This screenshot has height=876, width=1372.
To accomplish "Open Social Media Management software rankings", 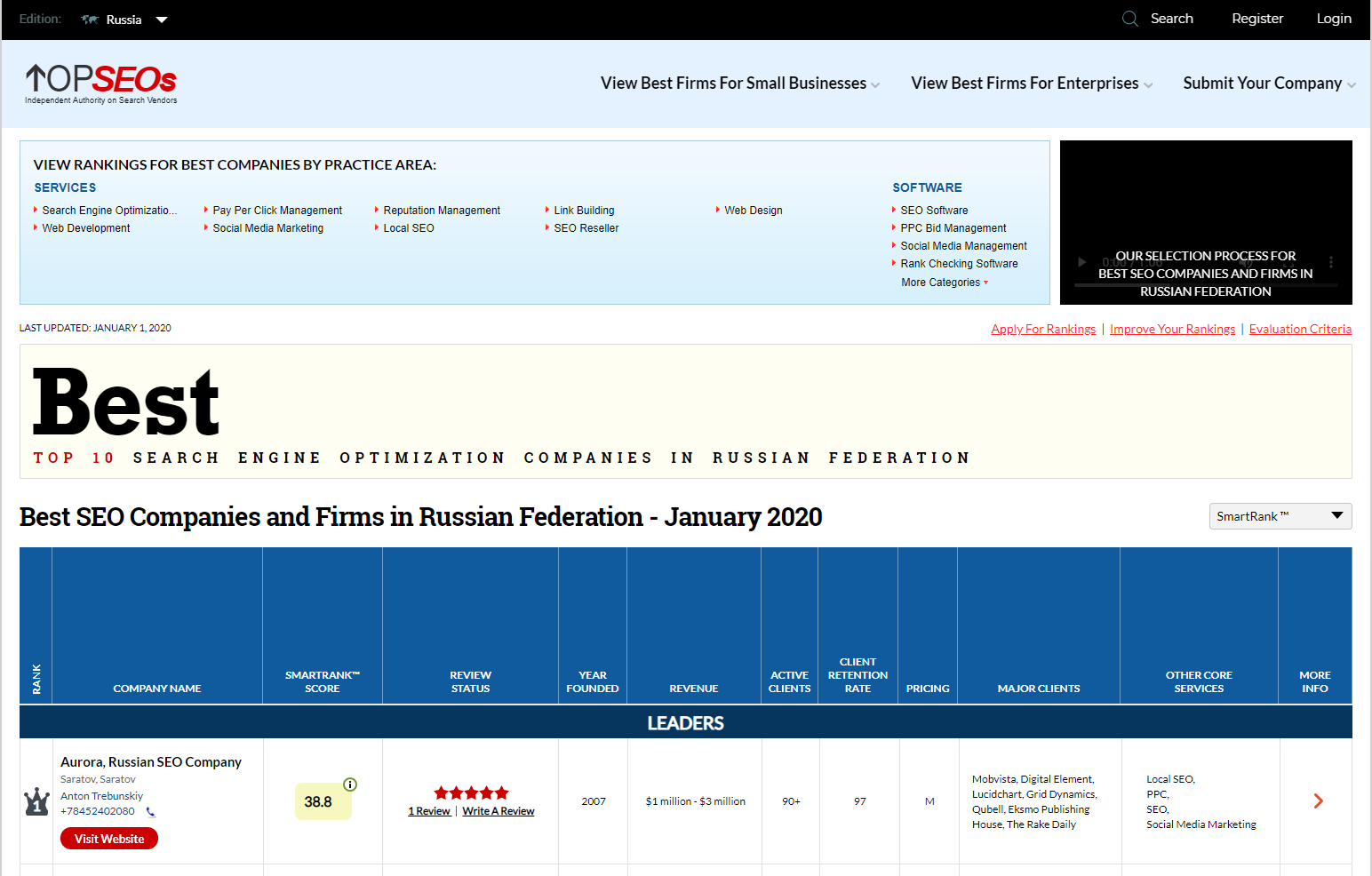I will click(963, 246).
